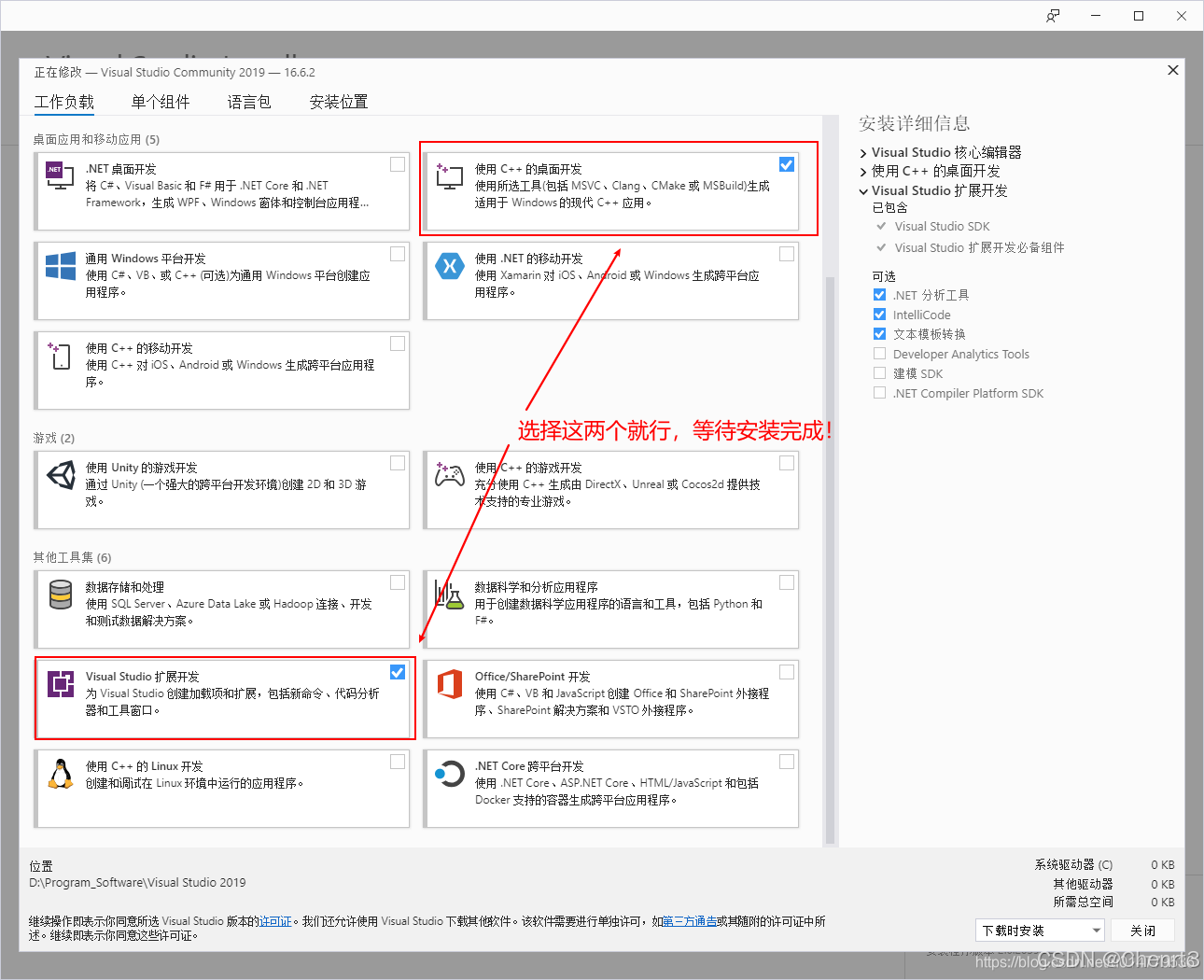The width and height of the screenshot is (1204, 980).
Task: Click the .NET Core cross-platform icon
Action: pyautogui.click(x=449, y=775)
